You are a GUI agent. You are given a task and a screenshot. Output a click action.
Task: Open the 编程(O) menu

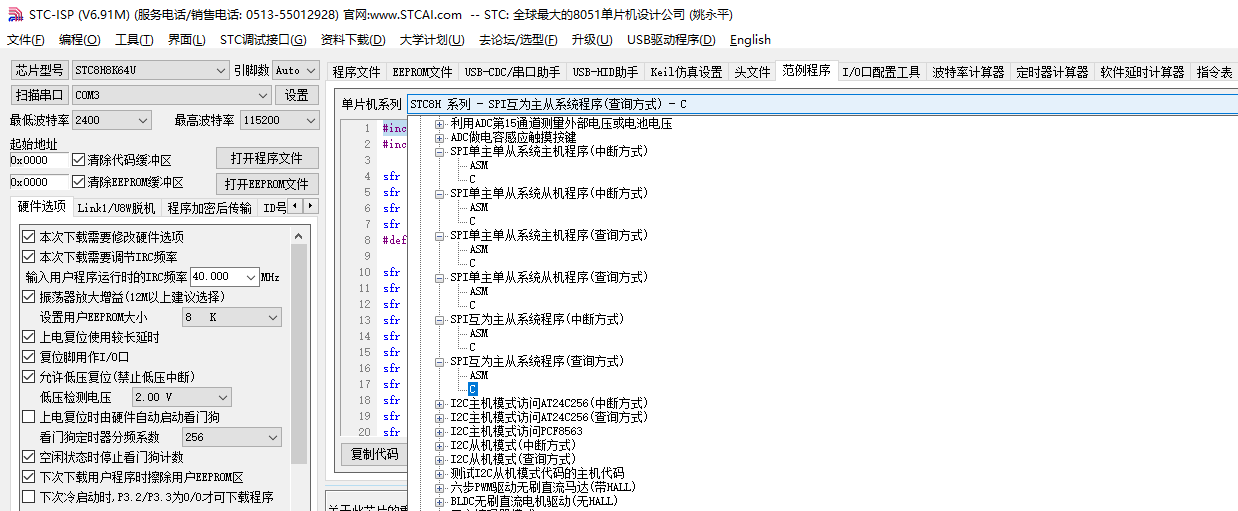point(80,40)
